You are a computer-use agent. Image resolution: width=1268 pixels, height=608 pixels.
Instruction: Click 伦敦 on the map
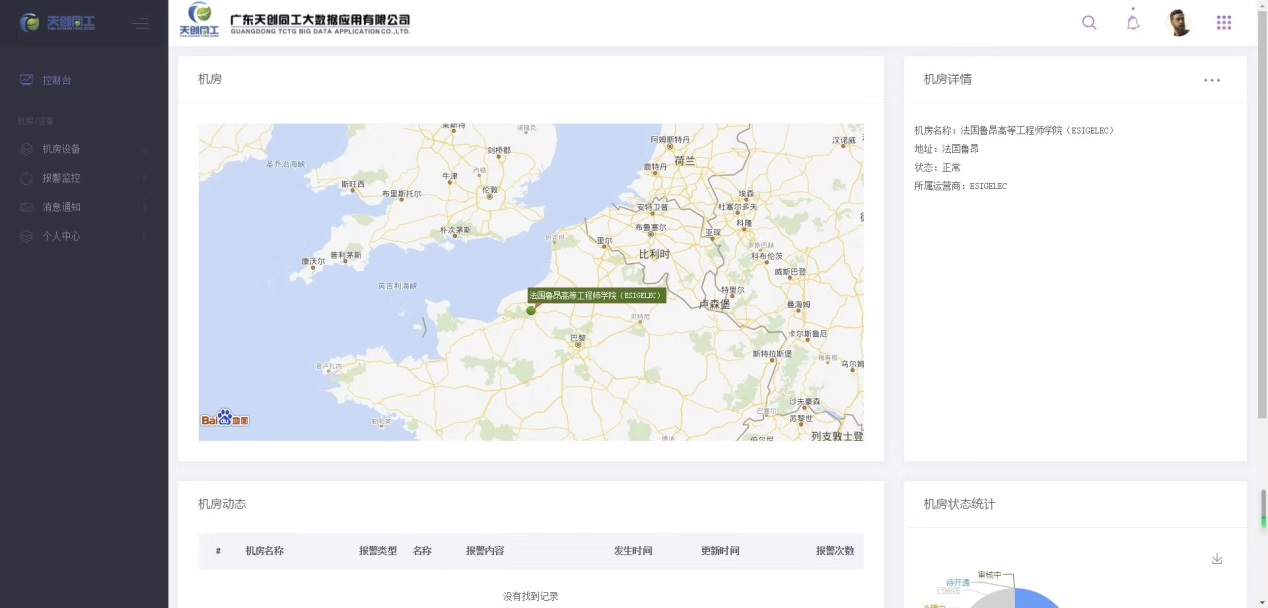pyautogui.click(x=489, y=189)
